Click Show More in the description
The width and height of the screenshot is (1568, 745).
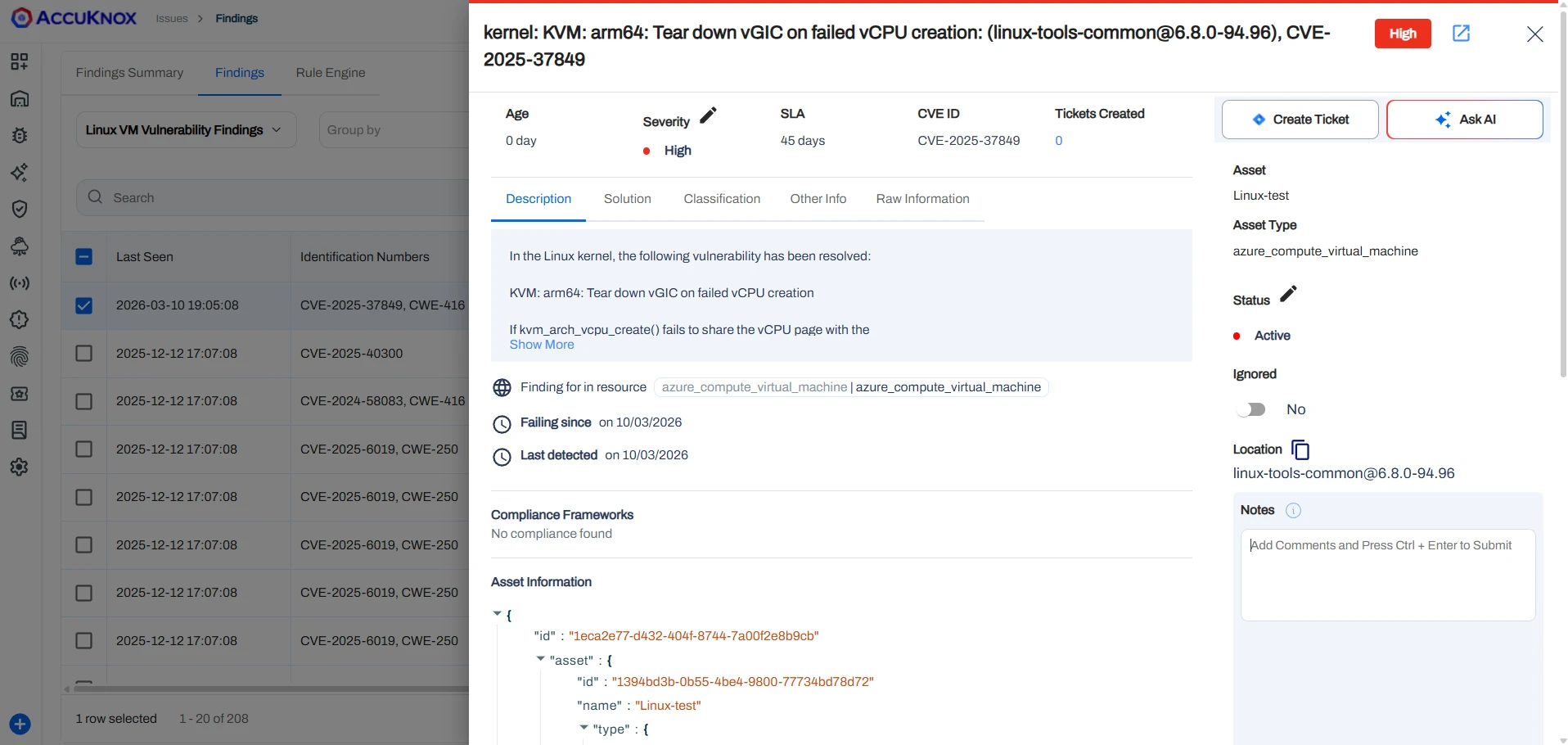point(541,345)
